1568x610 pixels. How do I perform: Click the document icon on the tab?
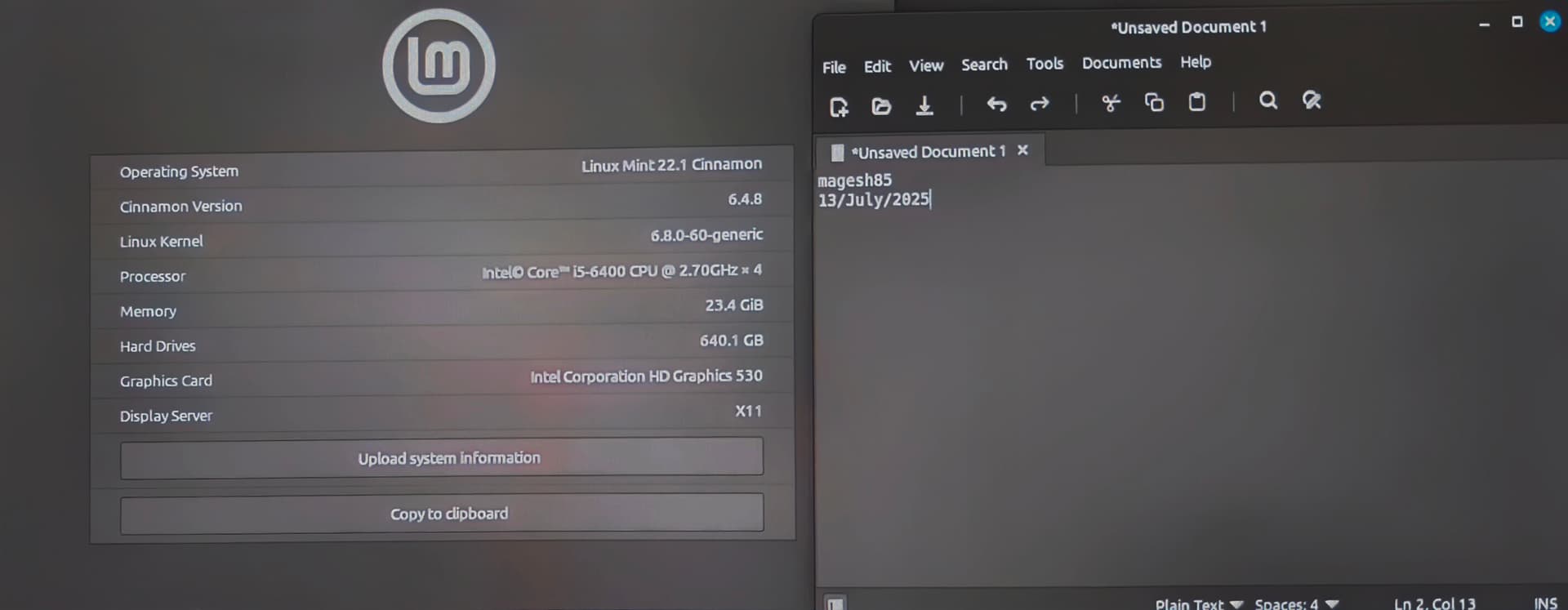(837, 153)
